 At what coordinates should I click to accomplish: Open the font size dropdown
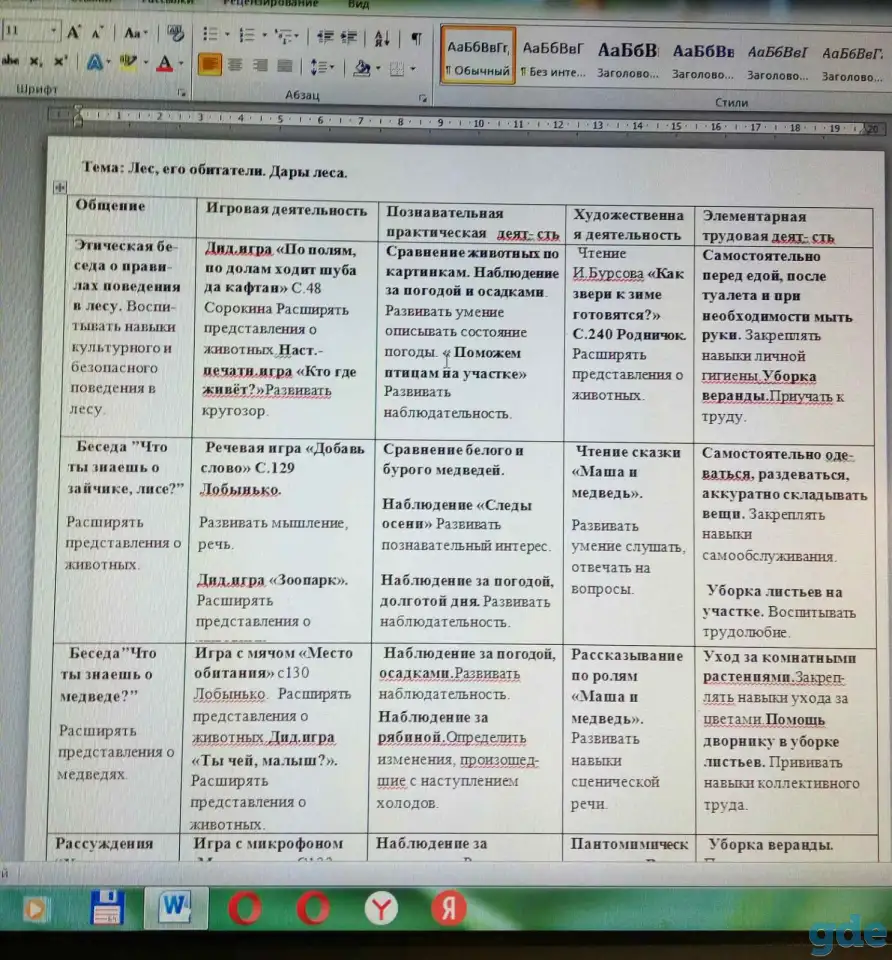[x=54, y=30]
